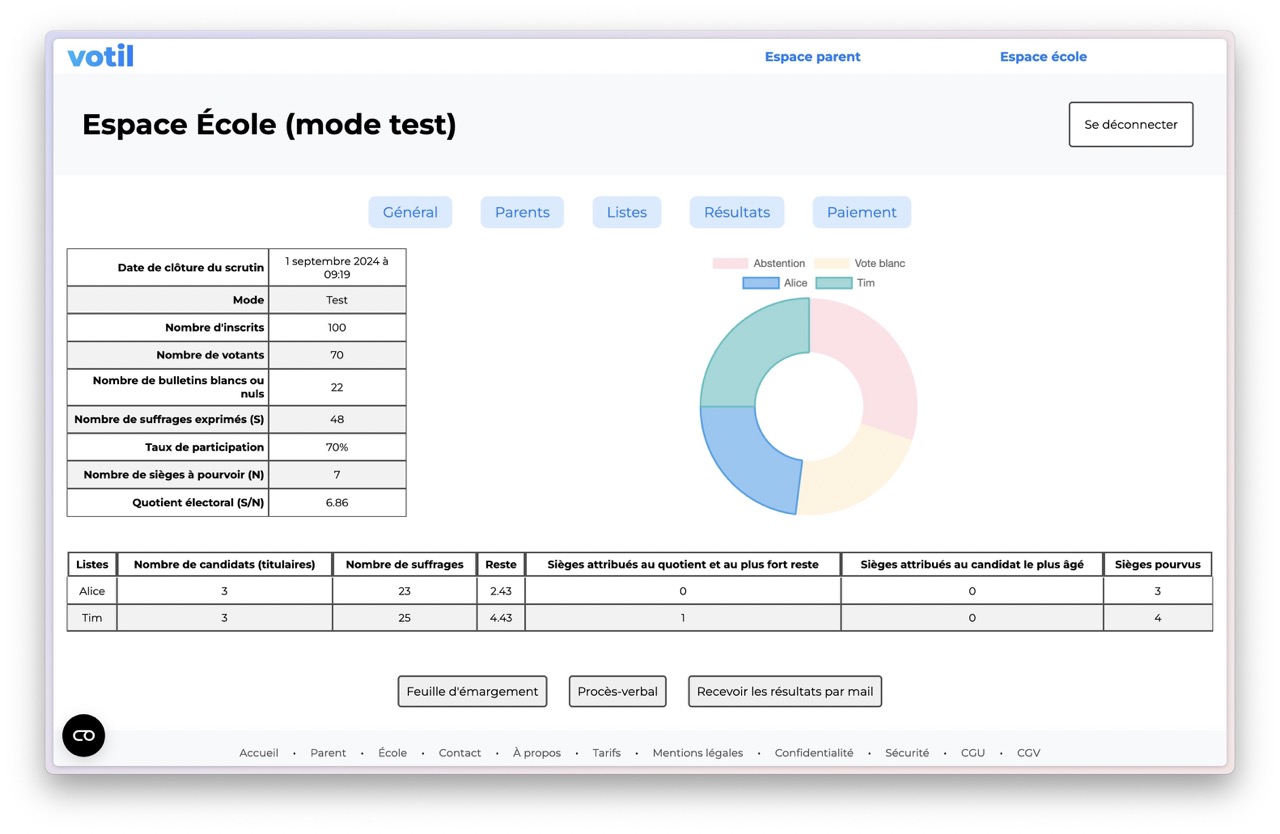Download the Feuille d'émargement
Image resolution: width=1280 pixels, height=834 pixels.
(472, 691)
